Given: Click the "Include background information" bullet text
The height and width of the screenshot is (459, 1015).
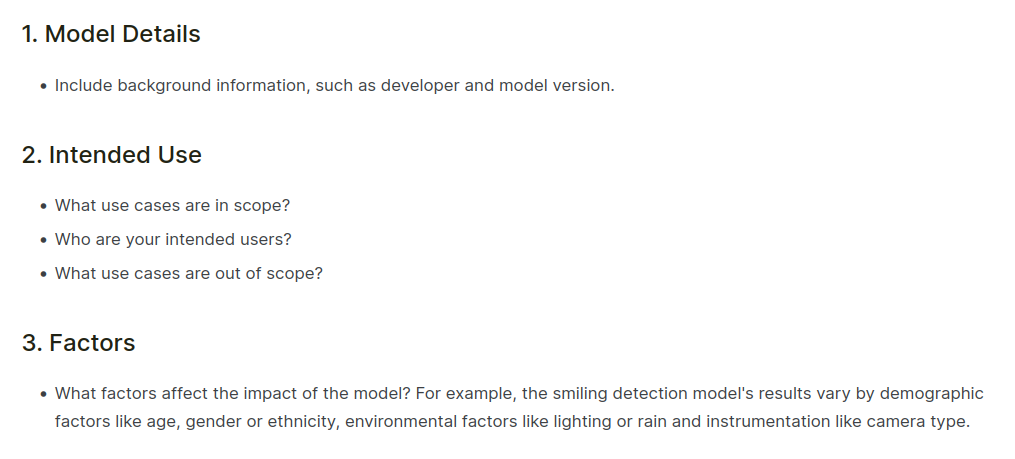Looking at the screenshot, I should point(182,86).
